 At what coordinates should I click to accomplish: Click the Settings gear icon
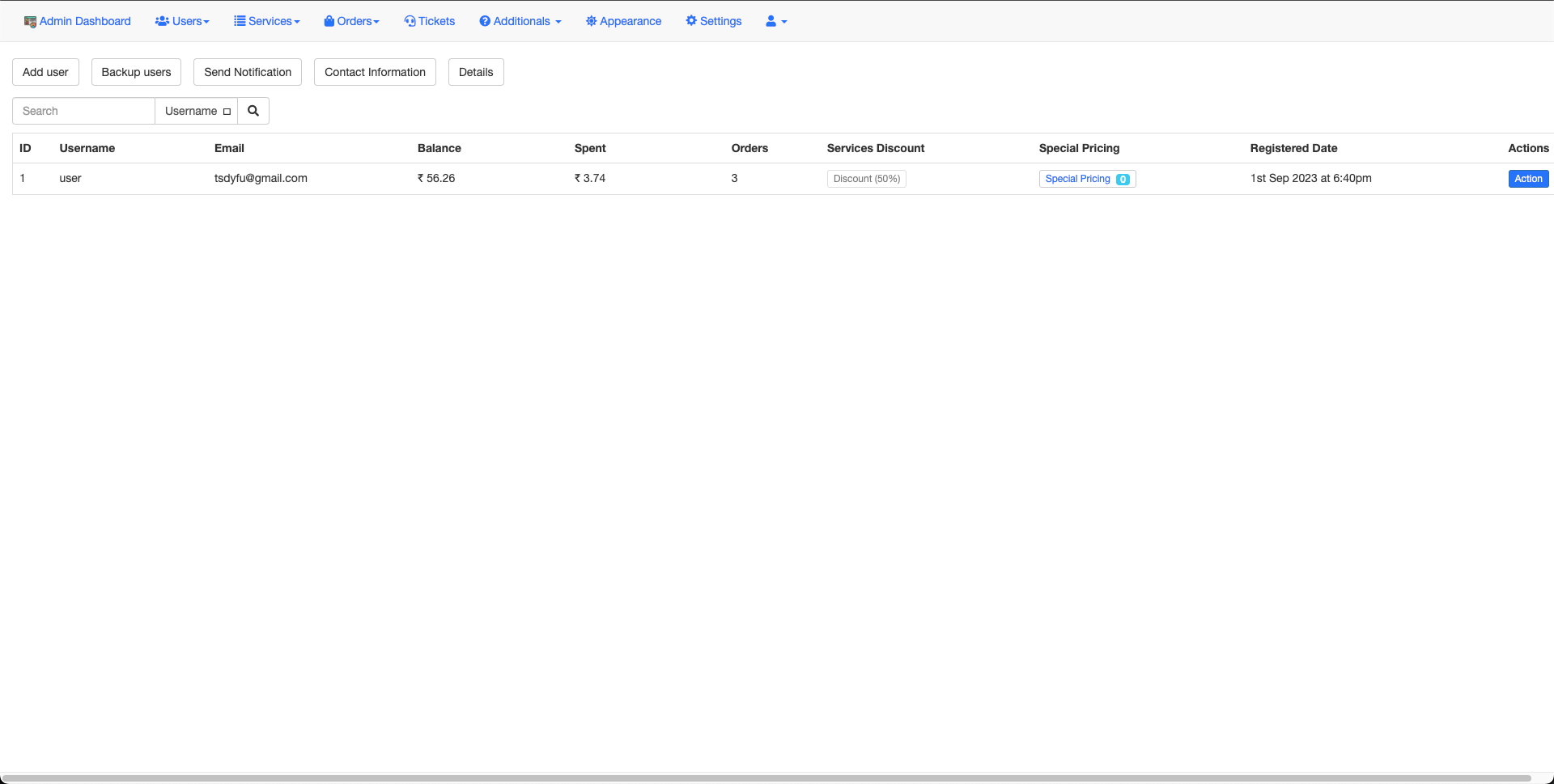691,21
